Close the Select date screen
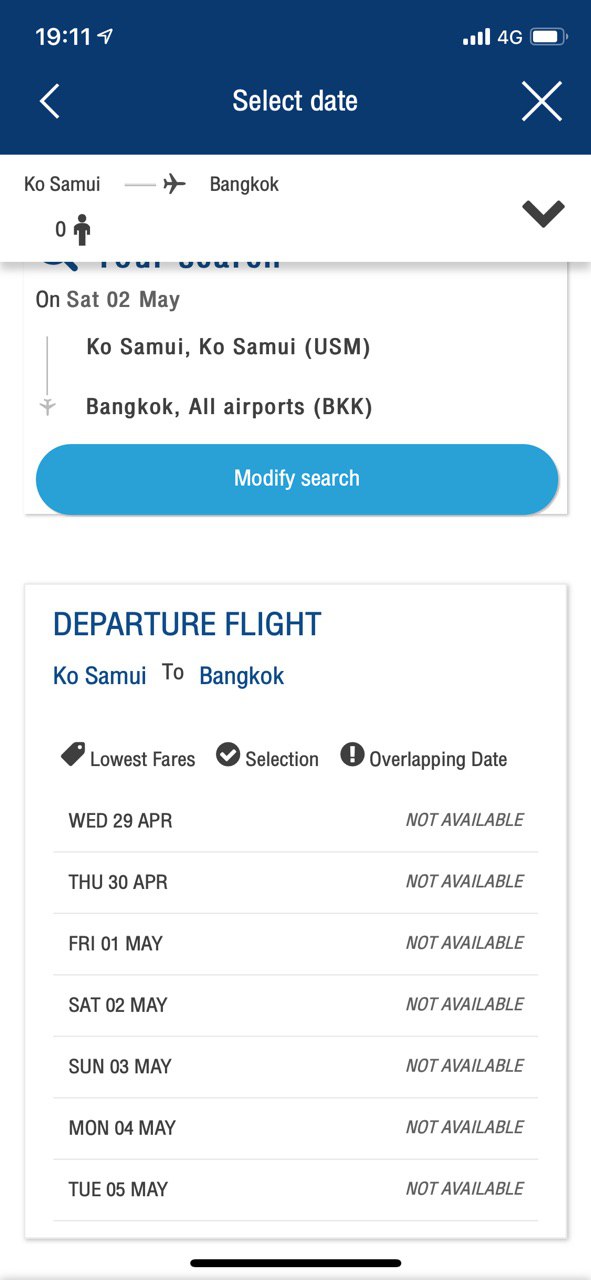Image resolution: width=591 pixels, height=1280 pixels. tap(541, 101)
